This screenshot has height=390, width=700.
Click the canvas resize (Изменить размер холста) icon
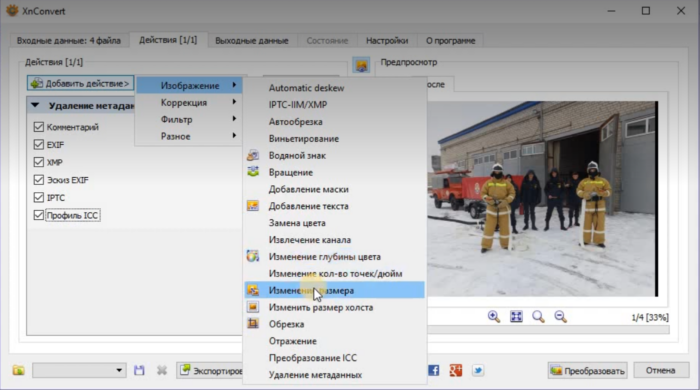253,307
